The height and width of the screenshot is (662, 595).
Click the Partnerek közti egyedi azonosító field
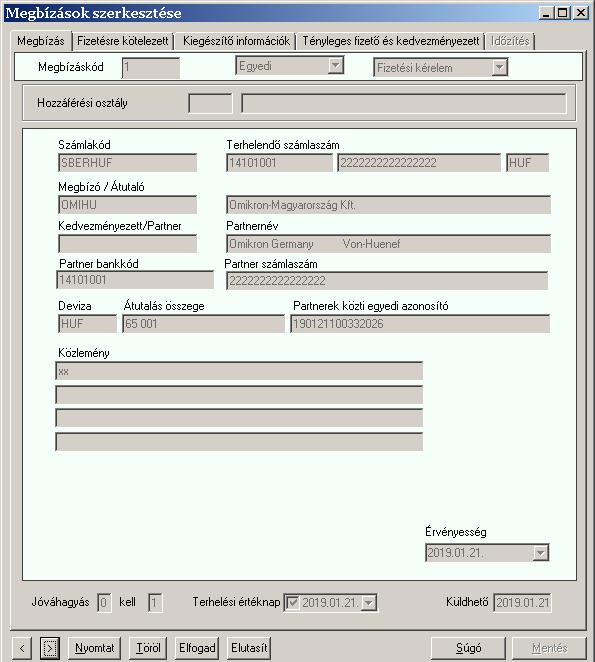(x=420, y=324)
